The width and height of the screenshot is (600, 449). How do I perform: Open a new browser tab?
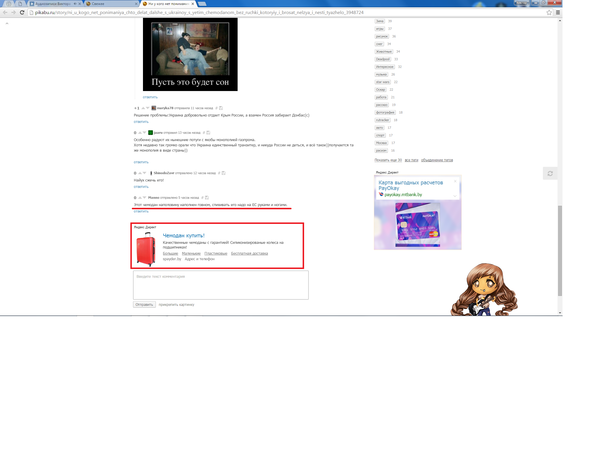pyautogui.click(x=202, y=3)
